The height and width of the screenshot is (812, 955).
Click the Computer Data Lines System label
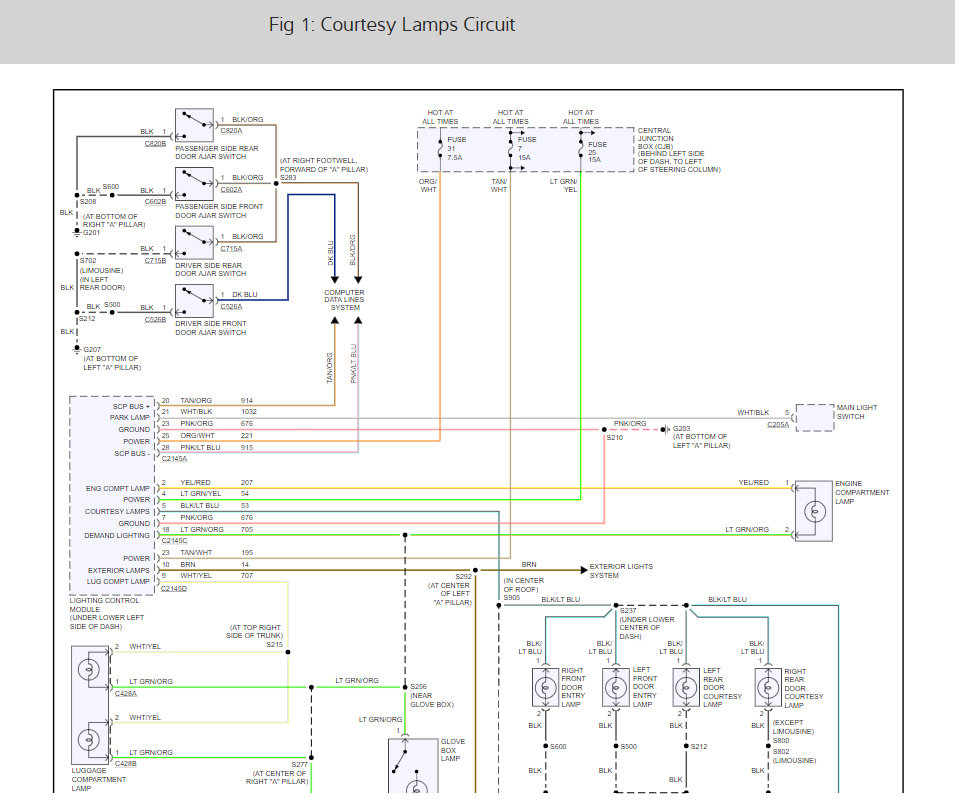pos(344,300)
